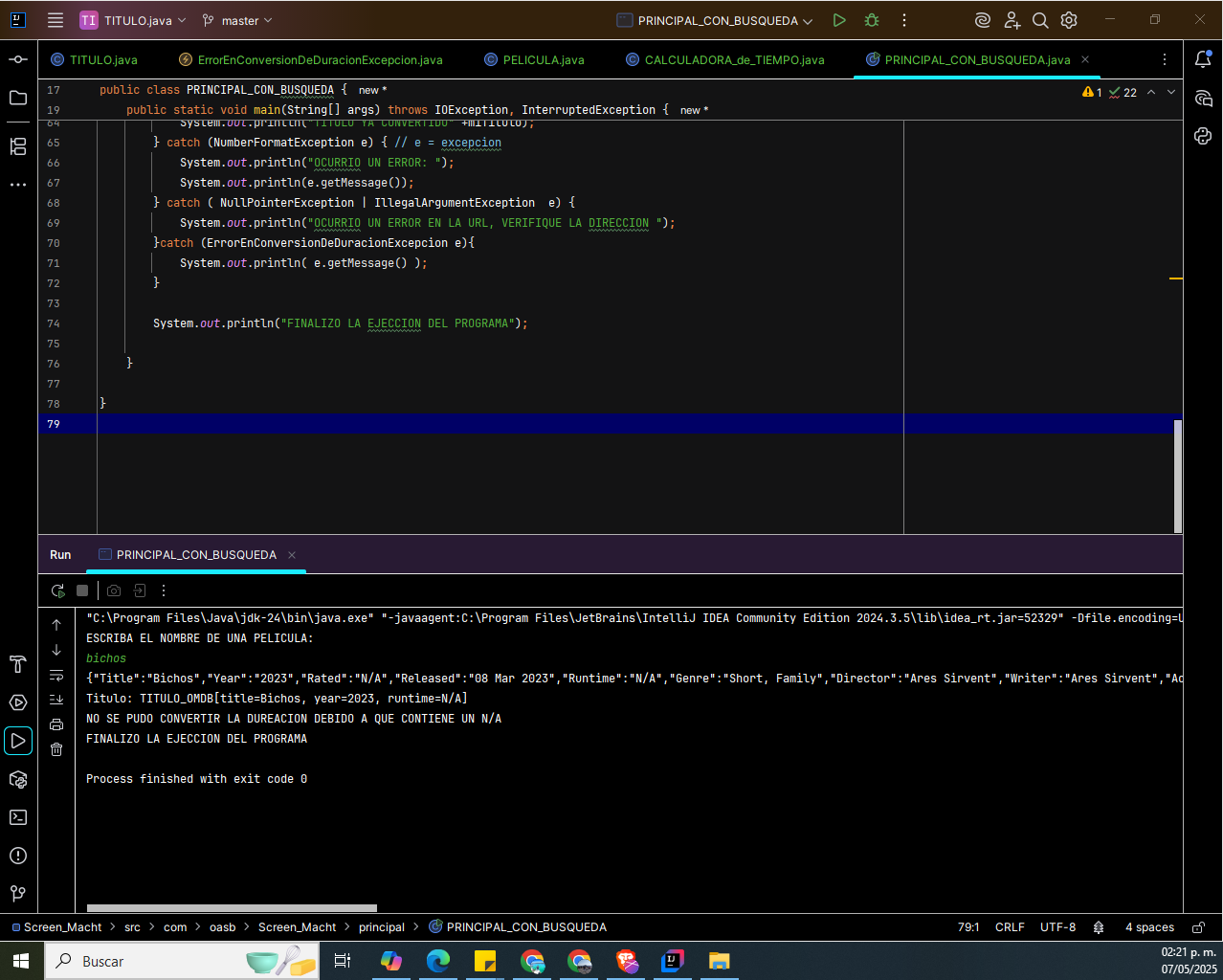The width and height of the screenshot is (1223, 980).
Task: Open the Services tool window icon
Action: click(x=18, y=702)
